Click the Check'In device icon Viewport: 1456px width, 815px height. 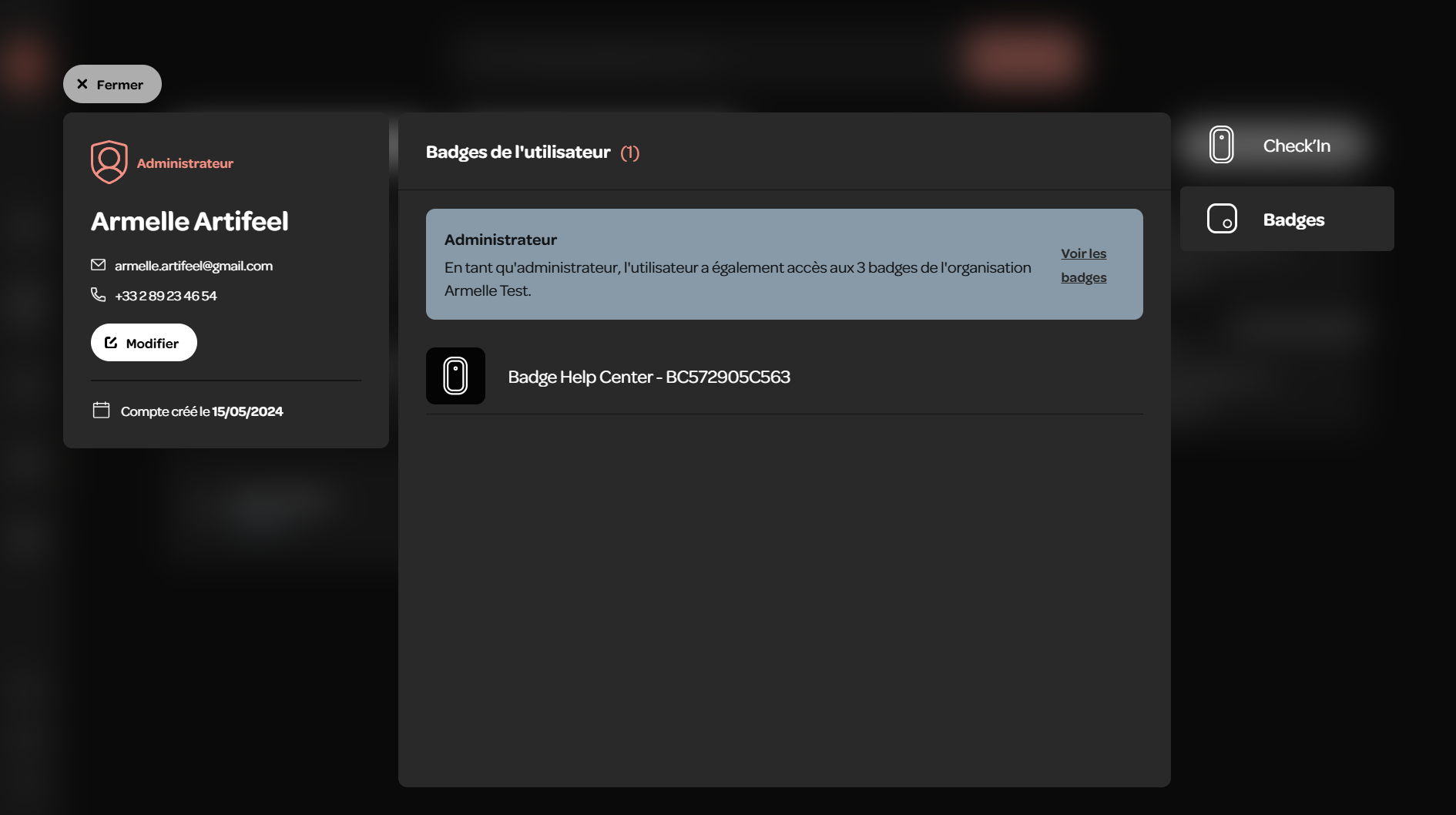coord(1221,145)
